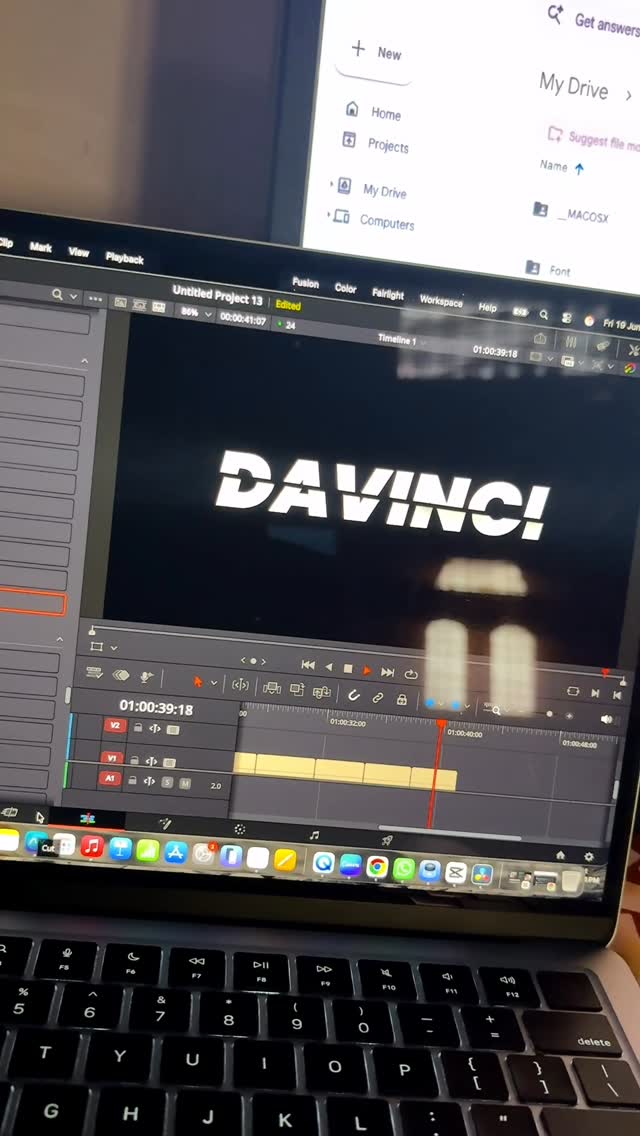This screenshot has width=640, height=1136.
Task: Toggle position lock padlock in timeline toolbar
Action: coord(401,700)
